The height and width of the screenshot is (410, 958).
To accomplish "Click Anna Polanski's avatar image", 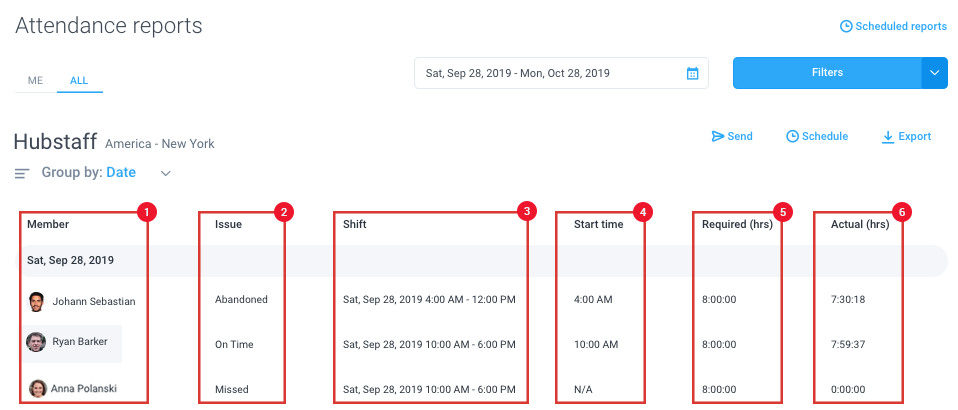I will pyautogui.click(x=38, y=389).
